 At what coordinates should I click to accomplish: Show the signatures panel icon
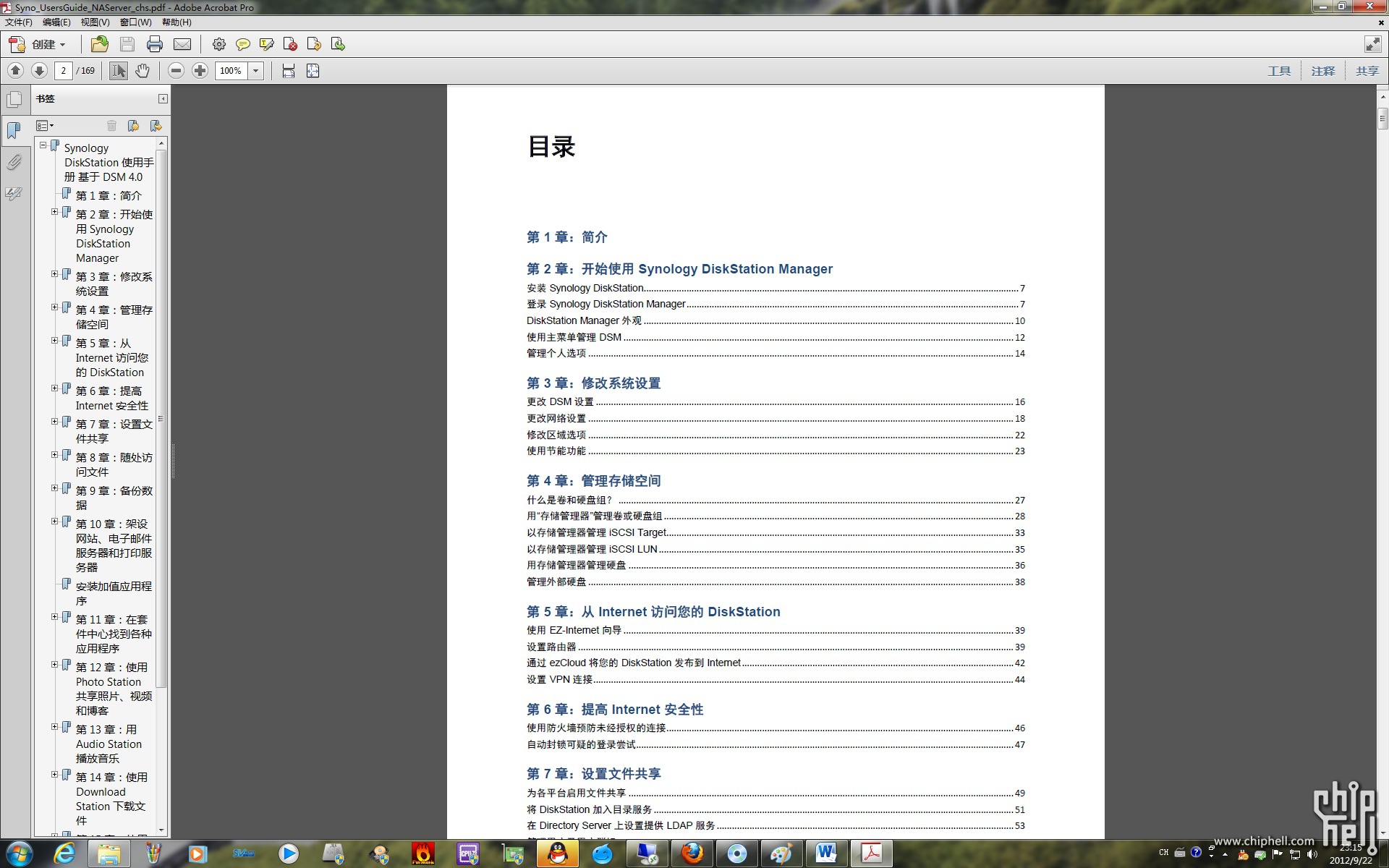click(14, 193)
